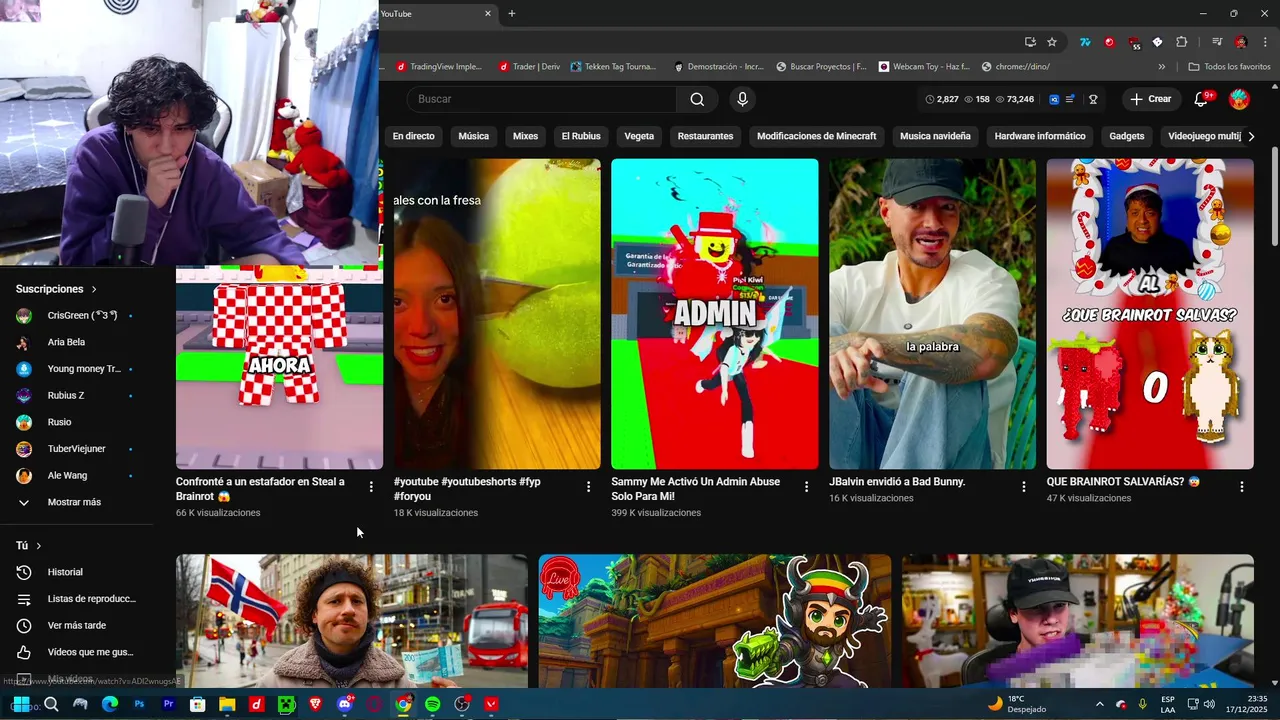
Task: Select the 'Vegeta' filter chip
Action: [x=639, y=136]
